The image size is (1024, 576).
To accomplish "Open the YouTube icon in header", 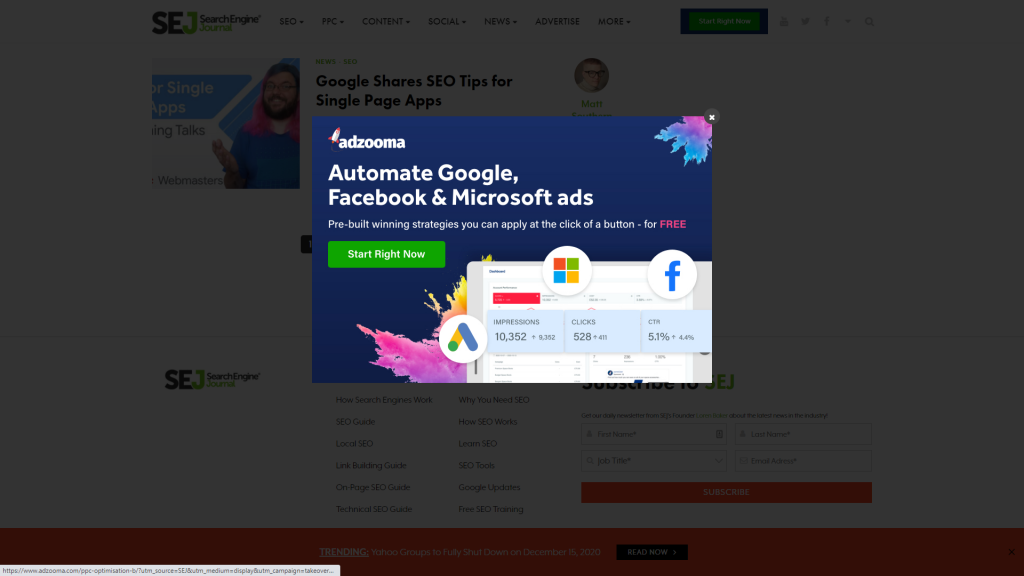I will pos(784,22).
